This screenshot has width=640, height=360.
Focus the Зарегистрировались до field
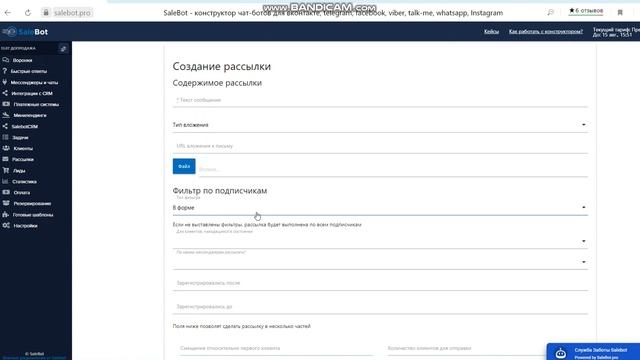coord(380,307)
